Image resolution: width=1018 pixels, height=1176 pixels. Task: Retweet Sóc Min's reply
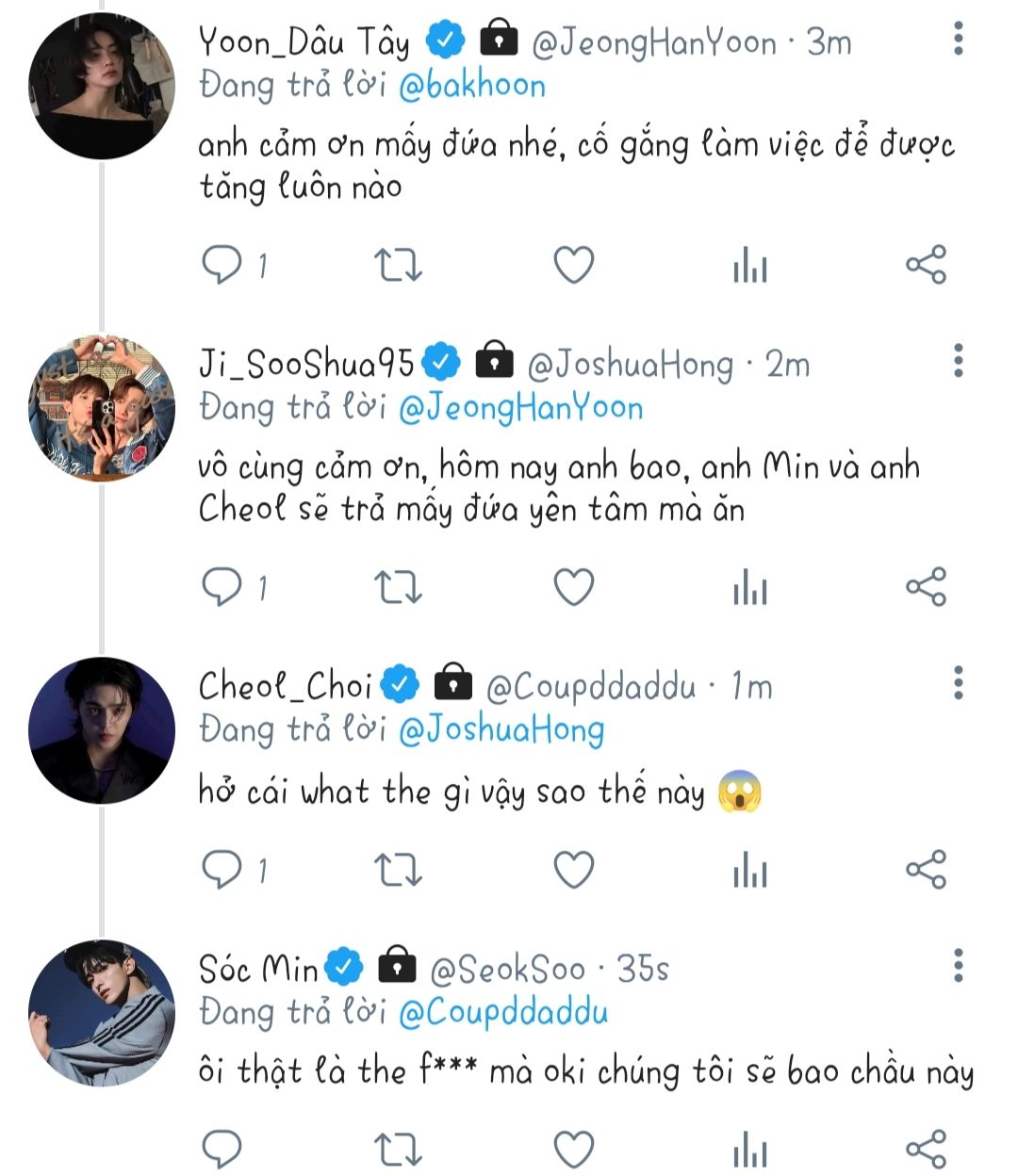[x=398, y=1151]
